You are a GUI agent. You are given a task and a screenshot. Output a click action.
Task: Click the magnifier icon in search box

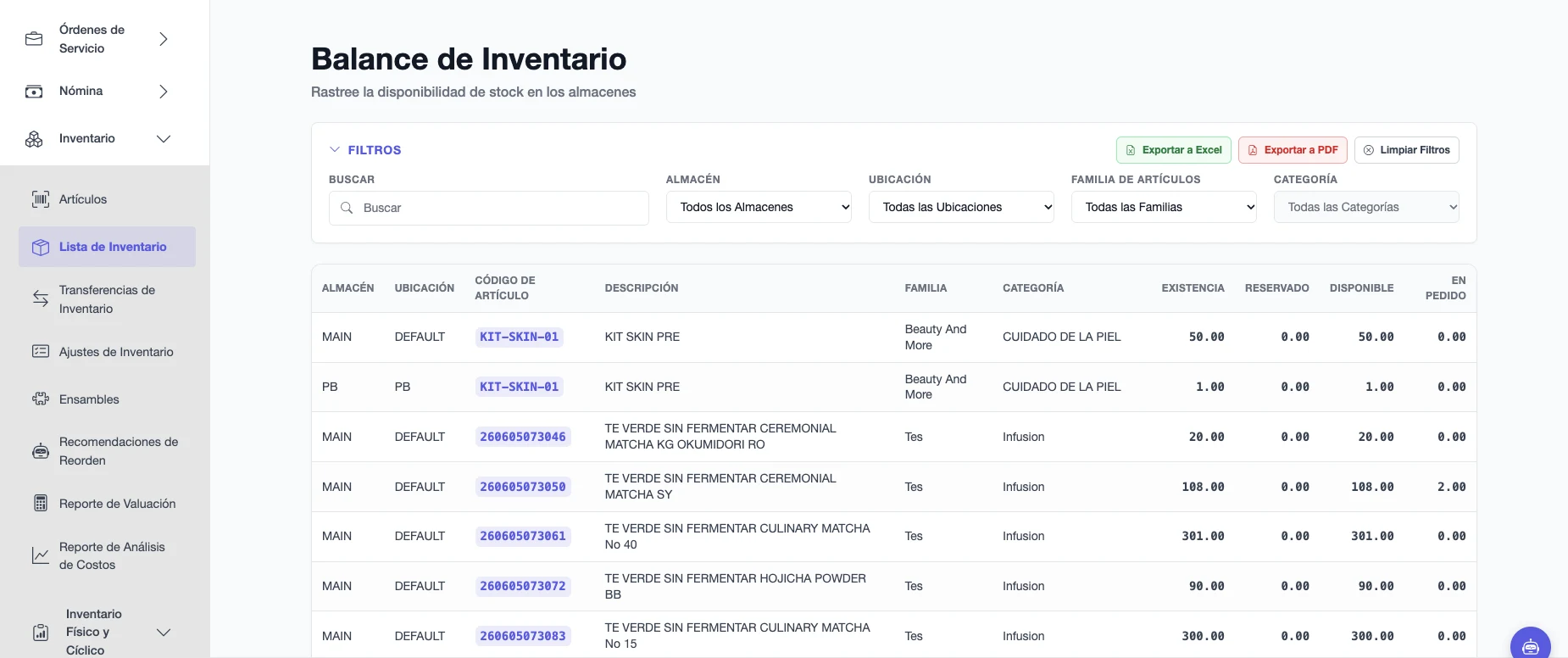coord(347,208)
